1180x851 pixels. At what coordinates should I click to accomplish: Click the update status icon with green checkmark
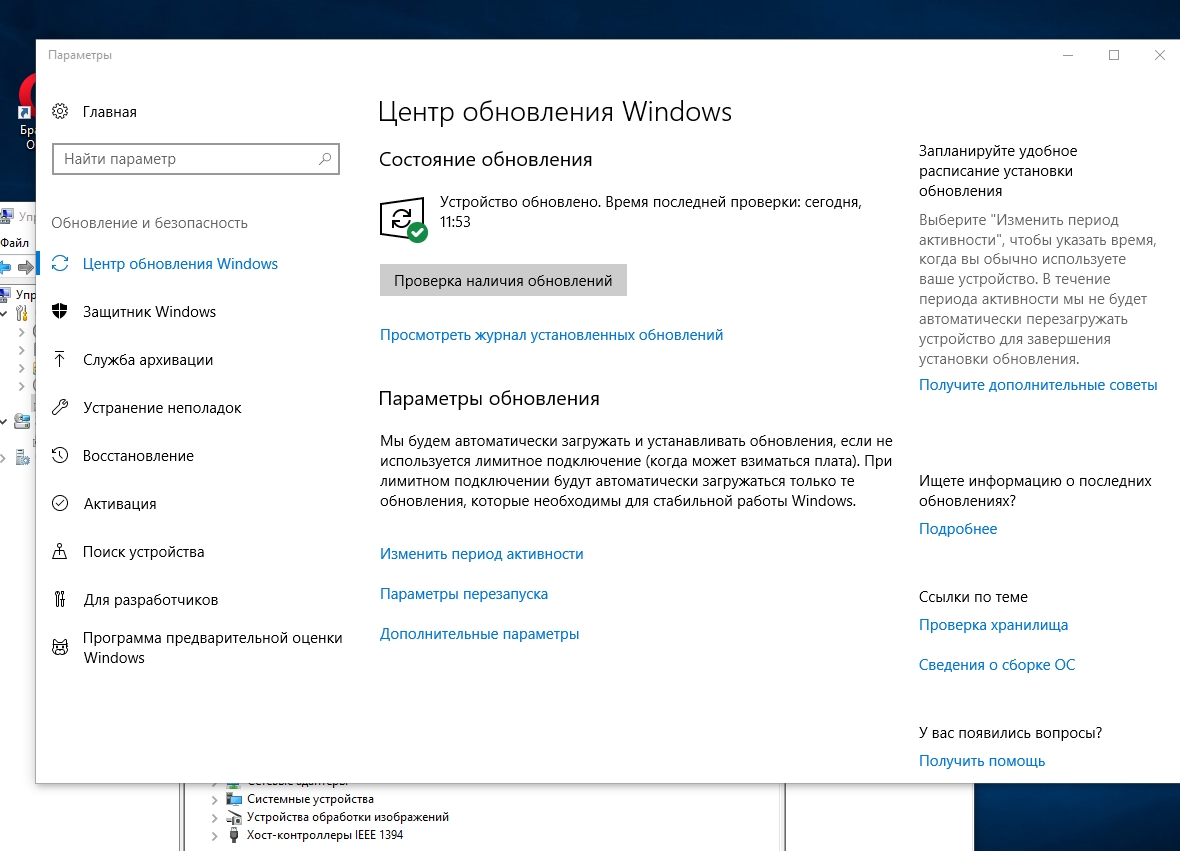403,220
